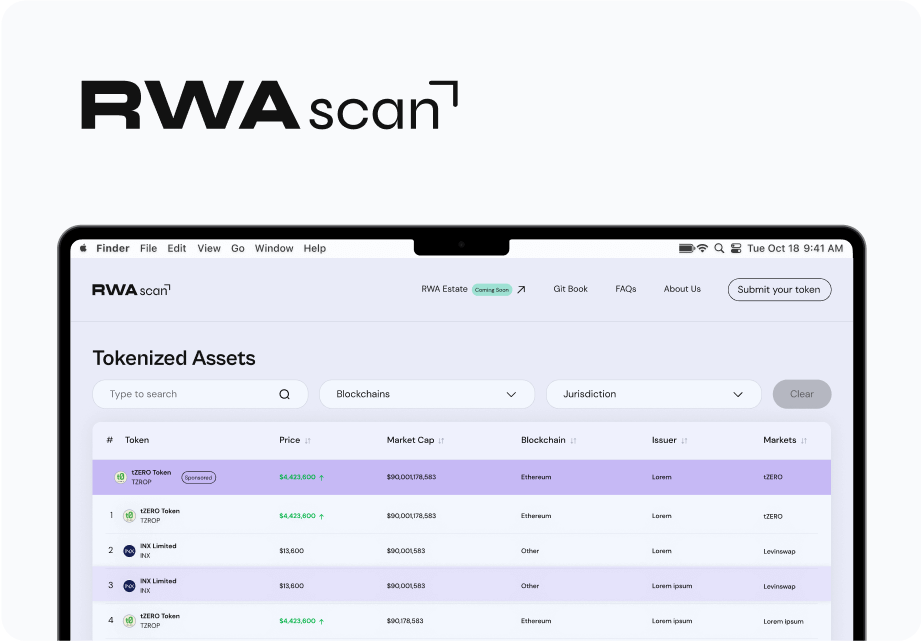The height and width of the screenshot is (641, 921).
Task: Expand the Blockchains filter dropdown
Action: click(427, 394)
